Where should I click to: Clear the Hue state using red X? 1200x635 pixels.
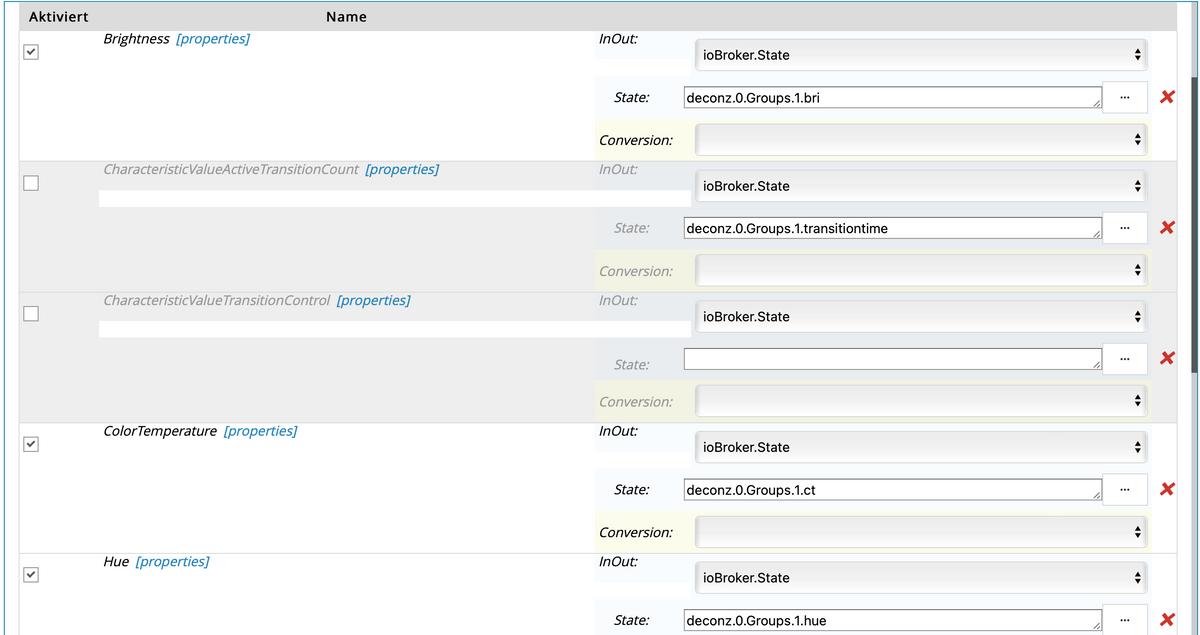[1166, 620]
